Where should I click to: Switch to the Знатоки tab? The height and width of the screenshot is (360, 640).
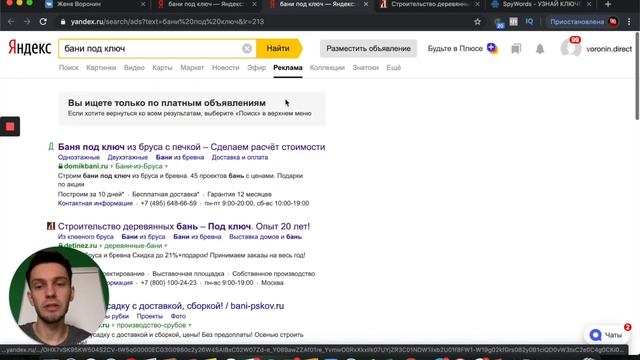tap(365, 68)
